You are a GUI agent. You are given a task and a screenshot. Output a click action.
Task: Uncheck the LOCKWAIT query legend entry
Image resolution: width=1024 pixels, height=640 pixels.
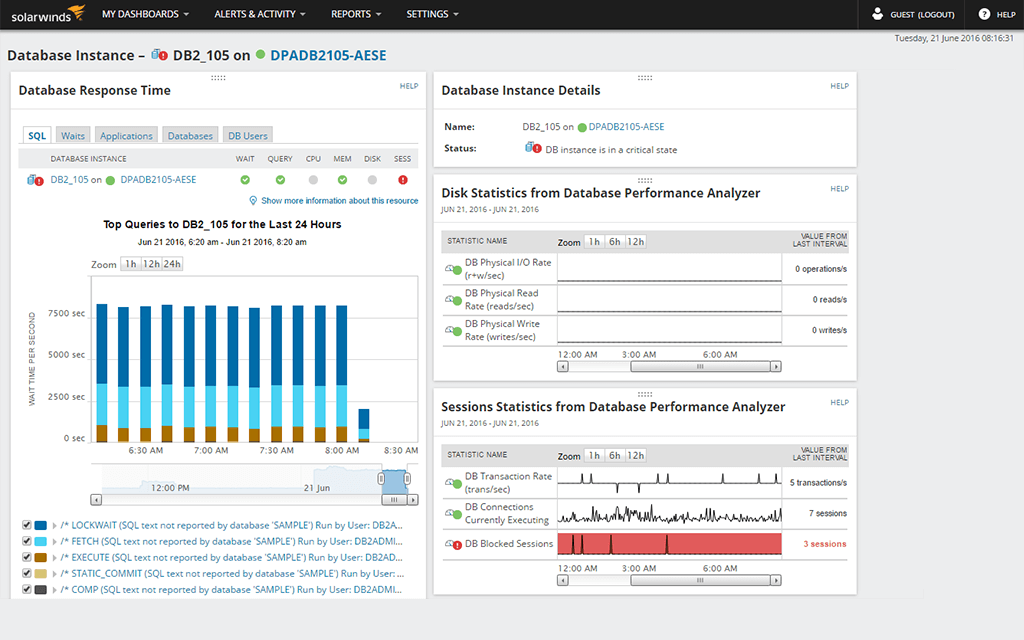pyautogui.click(x=25, y=524)
